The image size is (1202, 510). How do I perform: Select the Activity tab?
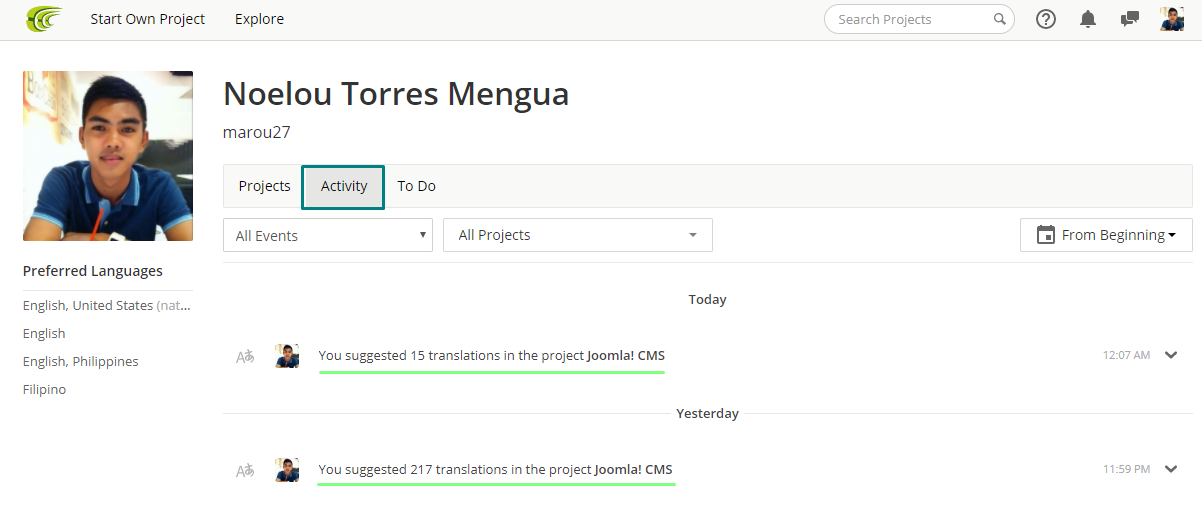343,187
